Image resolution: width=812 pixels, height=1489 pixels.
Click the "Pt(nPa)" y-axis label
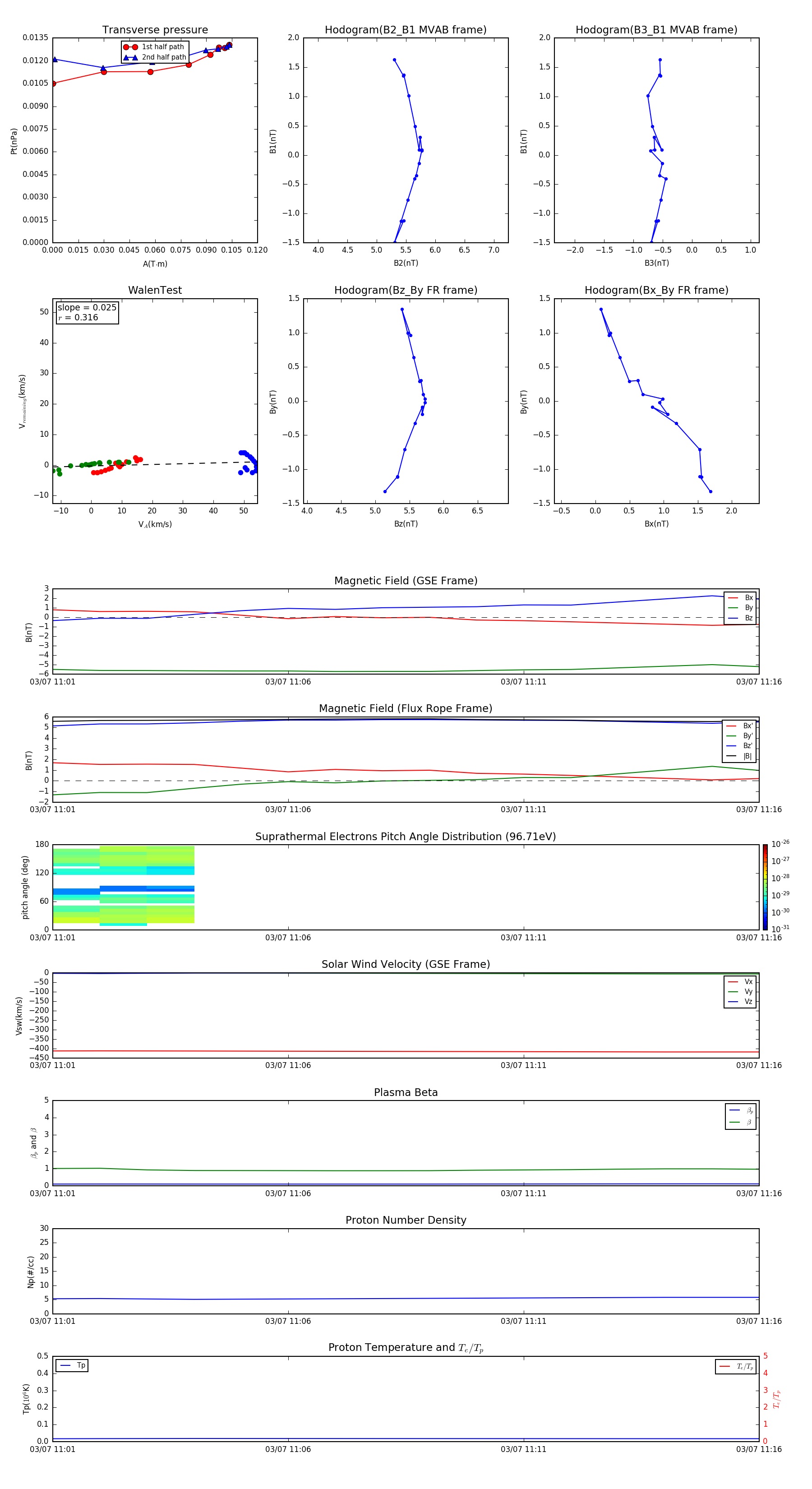click(14, 141)
